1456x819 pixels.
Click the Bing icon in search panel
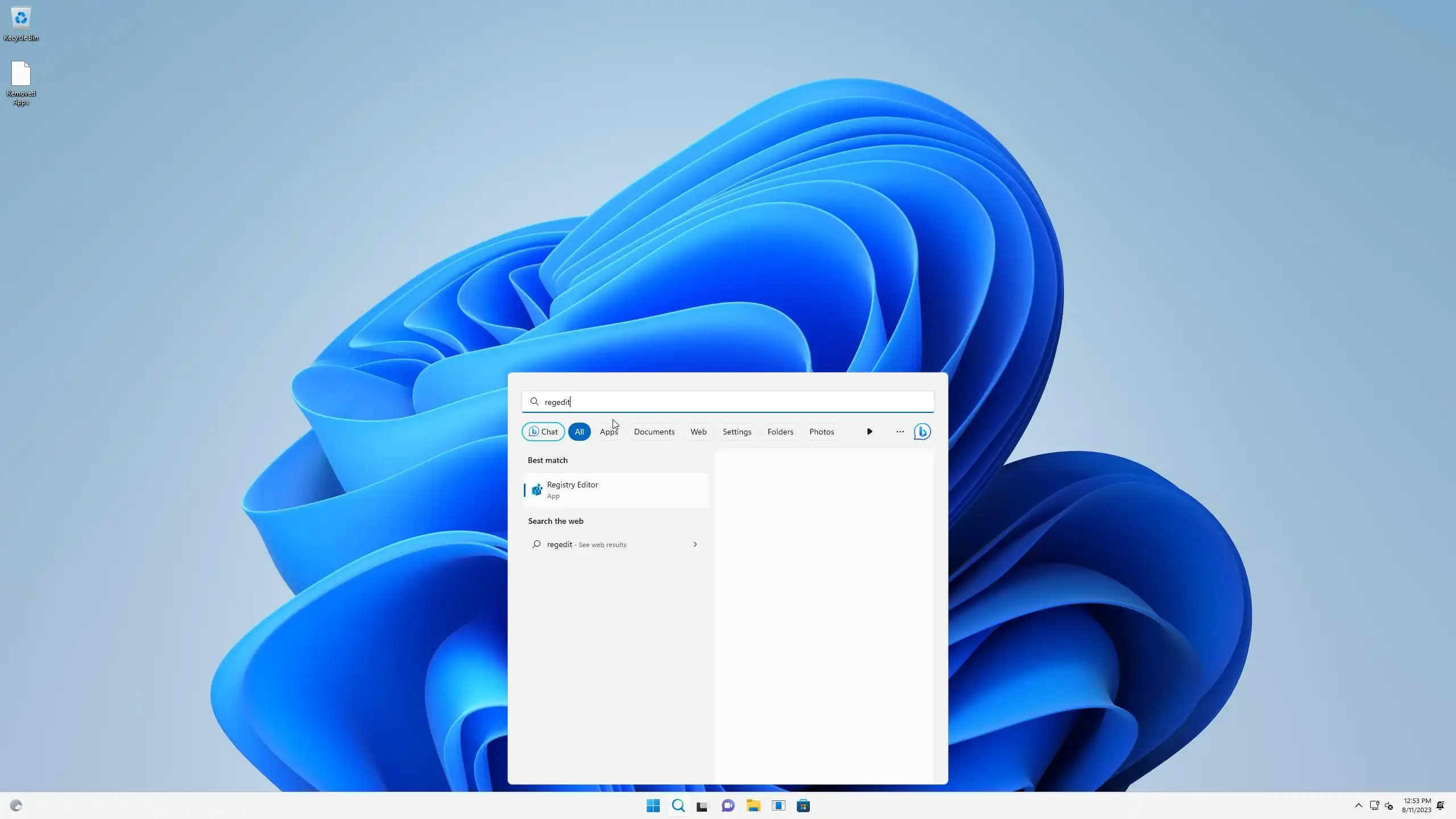click(x=922, y=432)
